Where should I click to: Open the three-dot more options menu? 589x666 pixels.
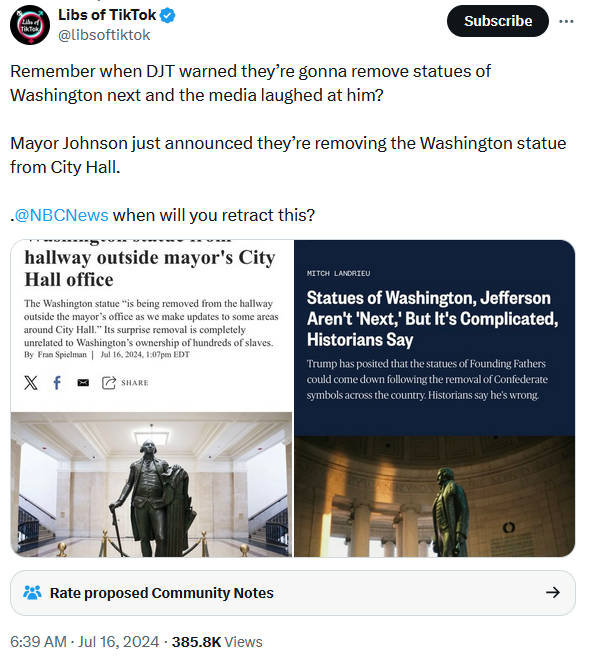click(566, 21)
